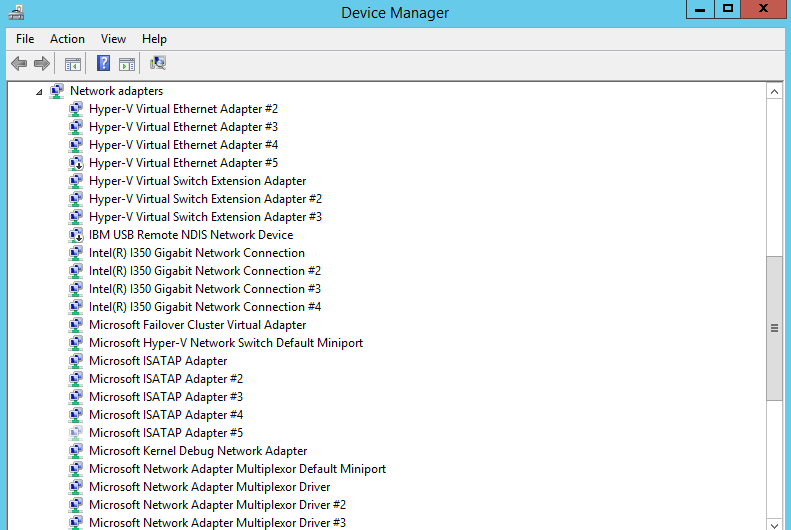Select the Network adapters category label
Viewport: 791px width, 530px height.
coord(117,91)
